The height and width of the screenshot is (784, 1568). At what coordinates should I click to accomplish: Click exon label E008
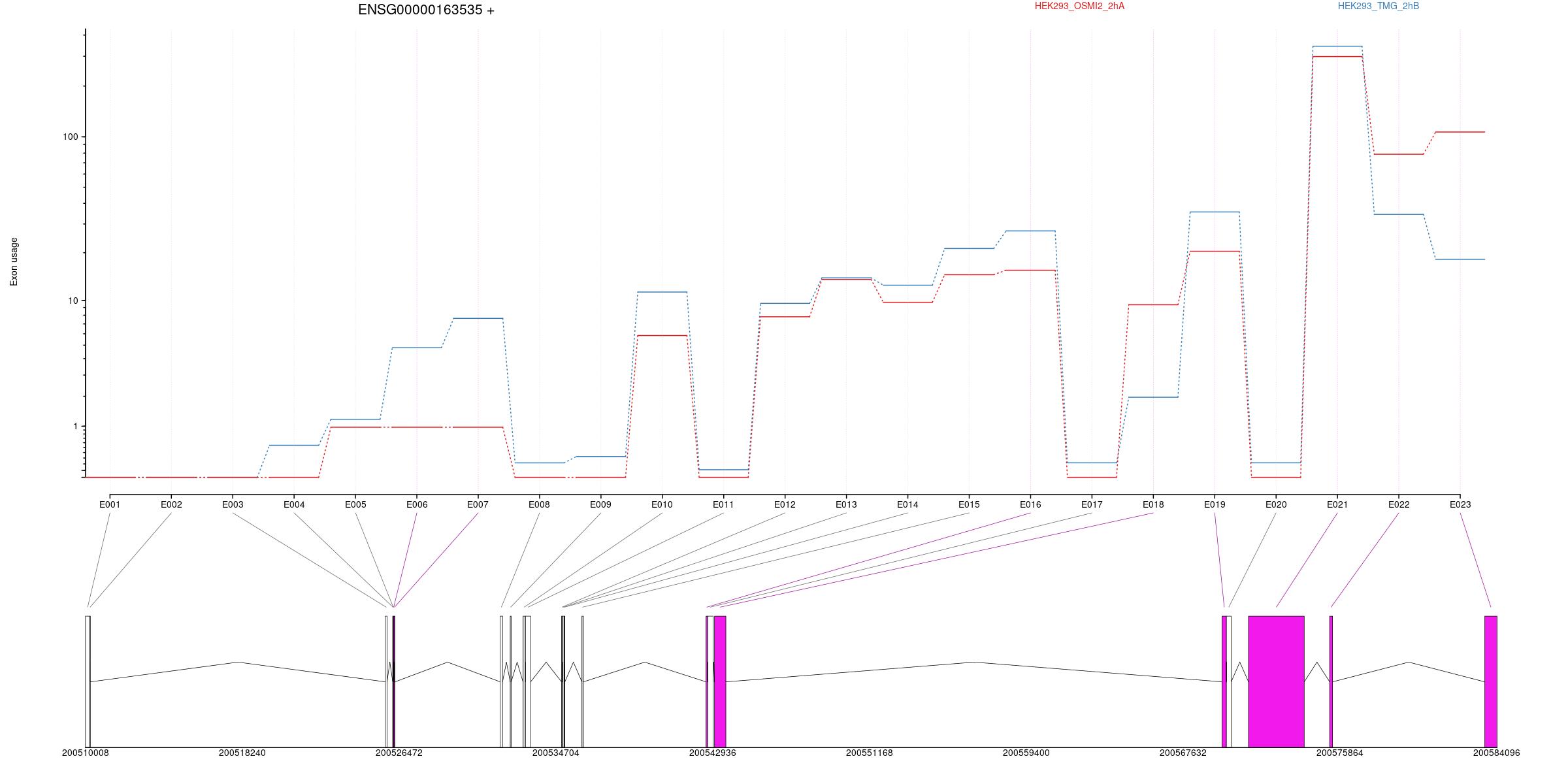pyautogui.click(x=539, y=504)
